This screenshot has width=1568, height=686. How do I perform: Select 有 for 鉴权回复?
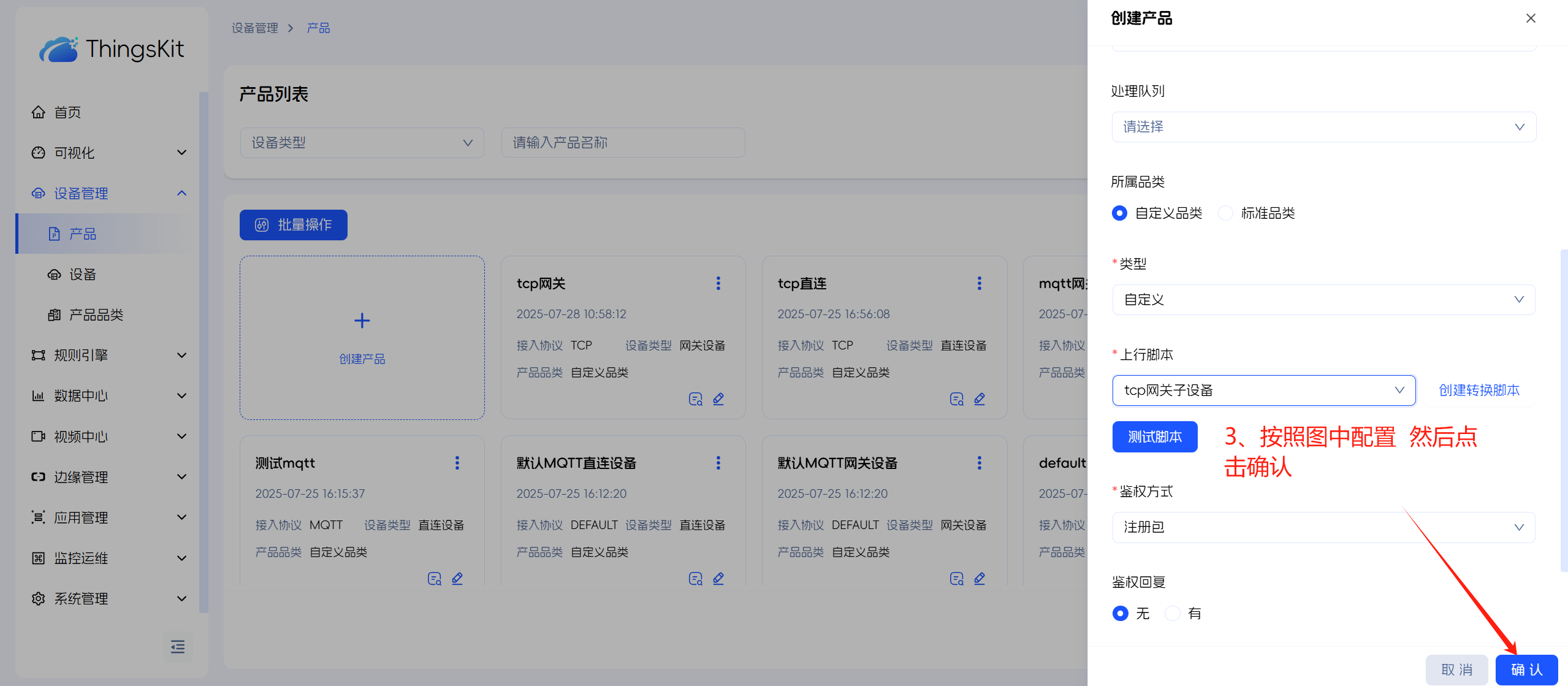[1173, 614]
